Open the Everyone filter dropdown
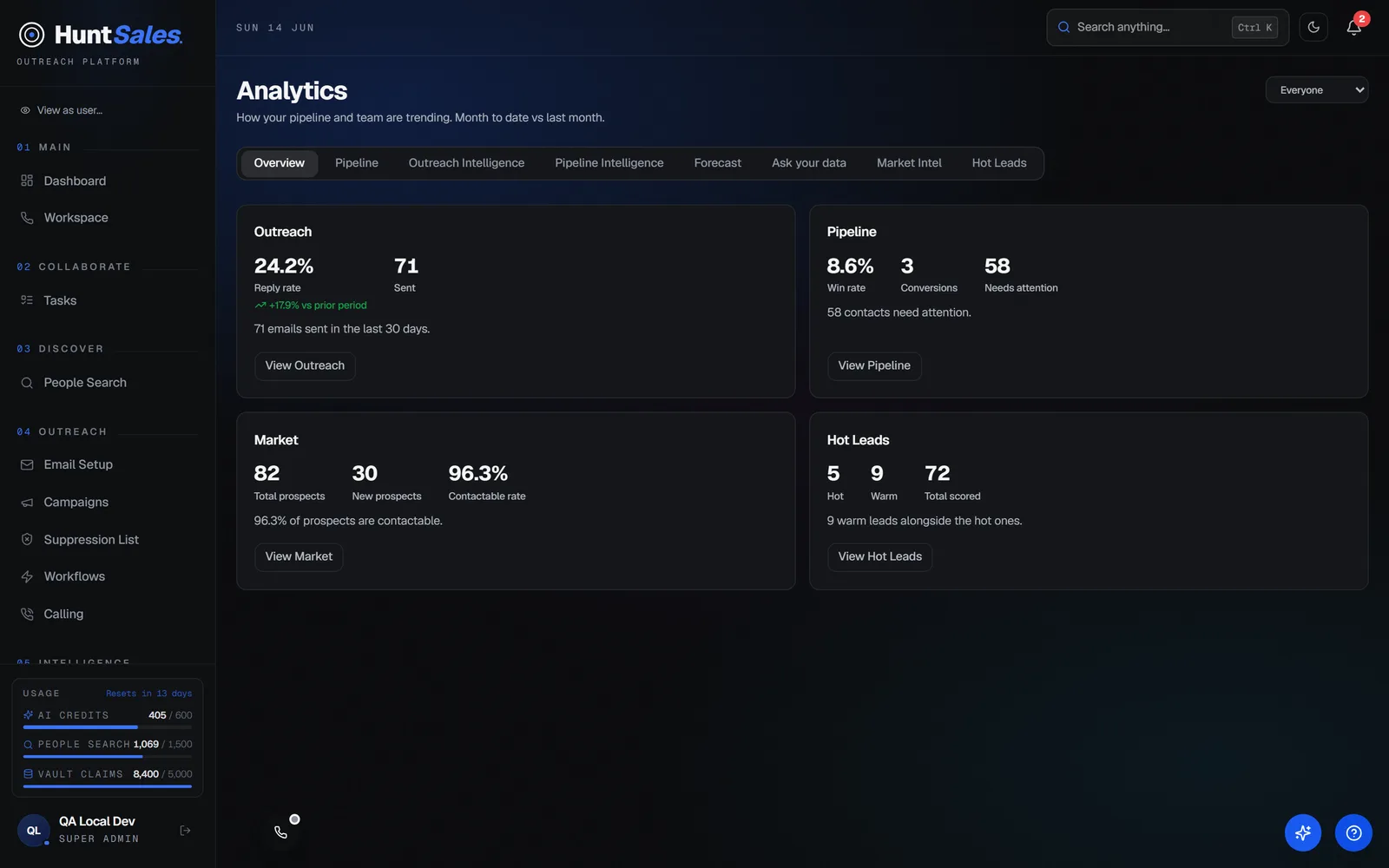1389x868 pixels. point(1317,90)
